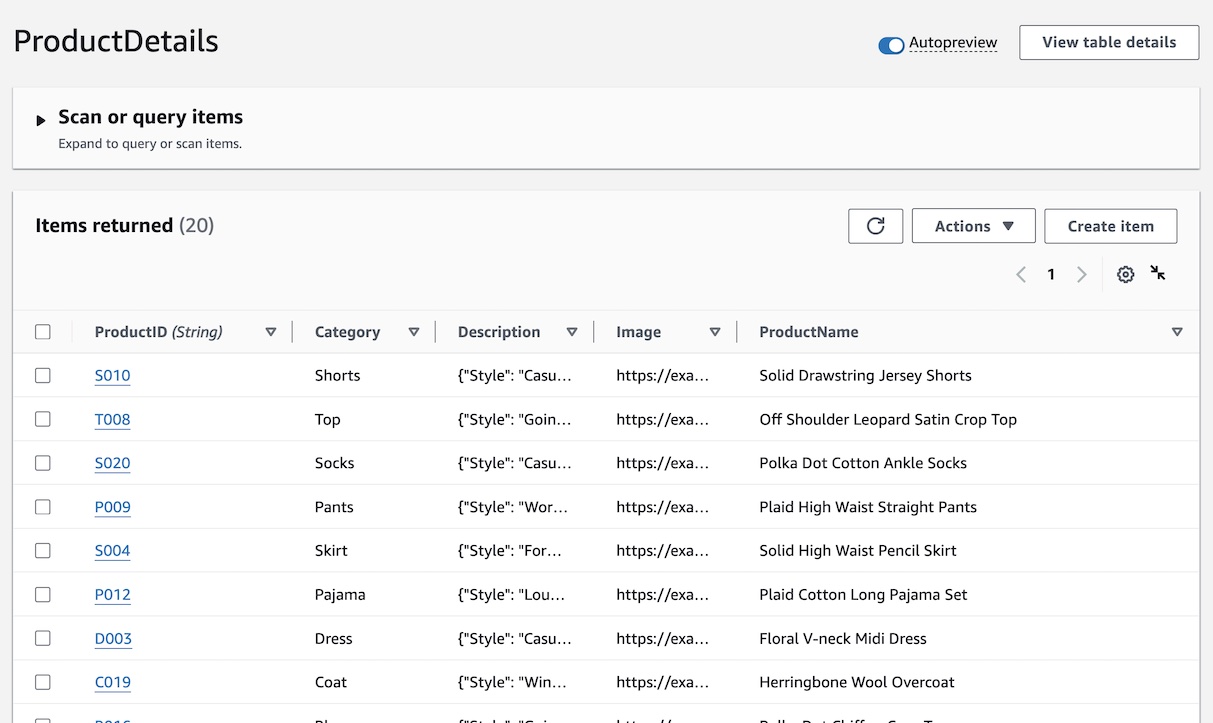Check the box for item S010
This screenshot has height=723, width=1213.
point(43,376)
